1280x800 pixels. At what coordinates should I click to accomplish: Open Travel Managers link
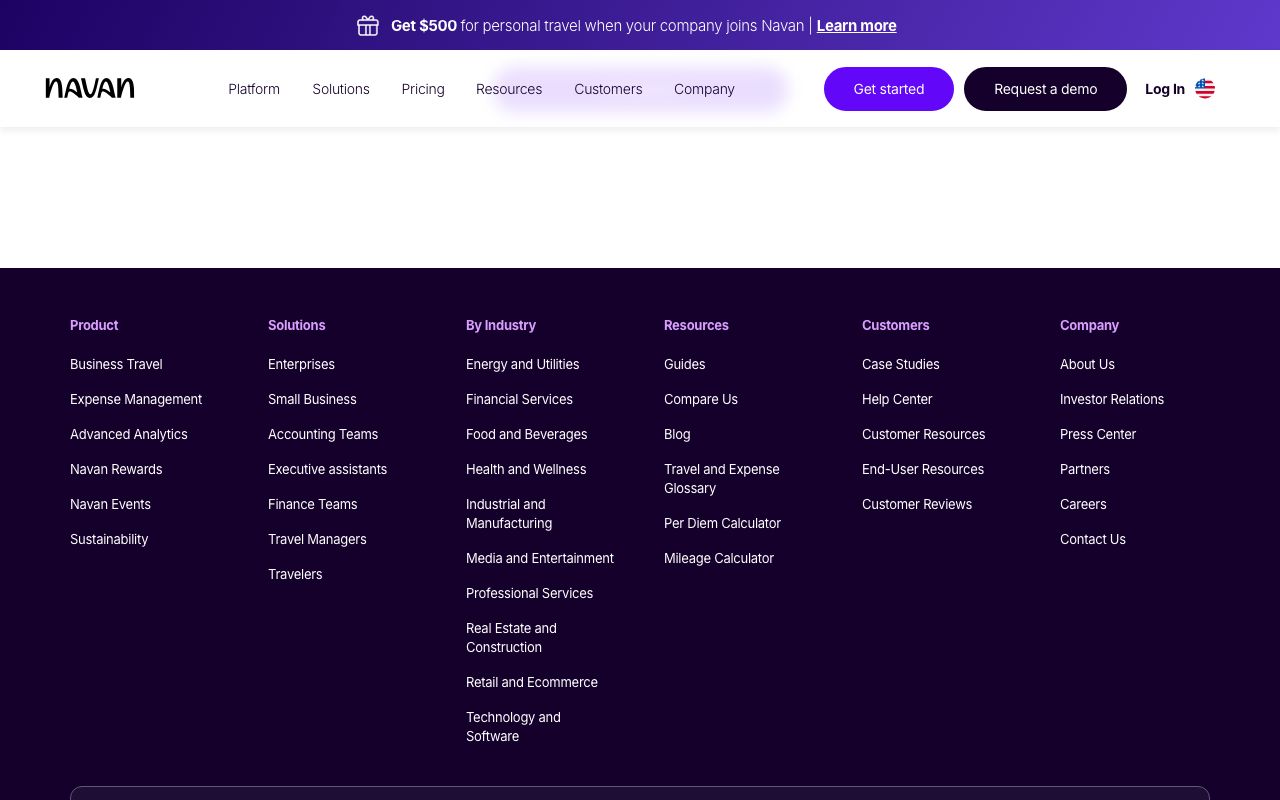tap(317, 540)
